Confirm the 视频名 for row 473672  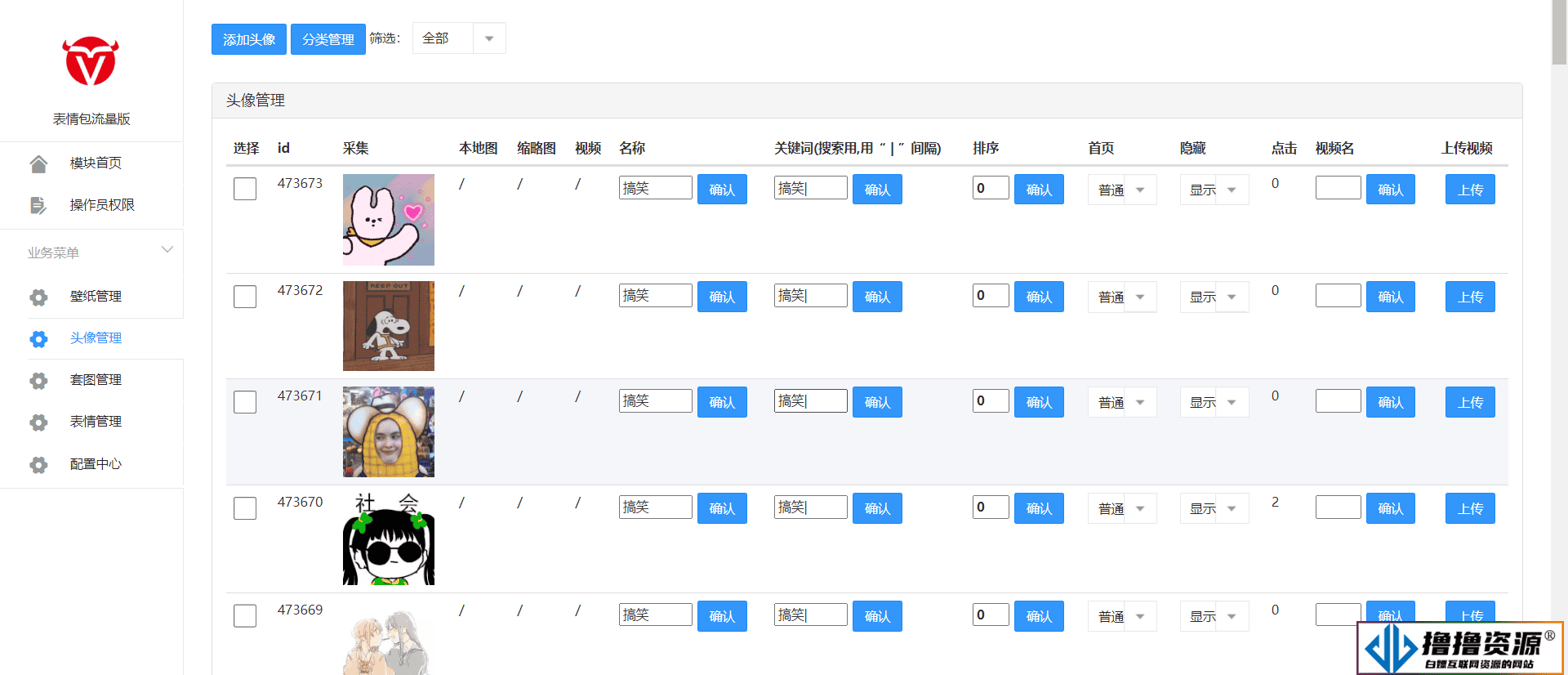(x=1391, y=297)
